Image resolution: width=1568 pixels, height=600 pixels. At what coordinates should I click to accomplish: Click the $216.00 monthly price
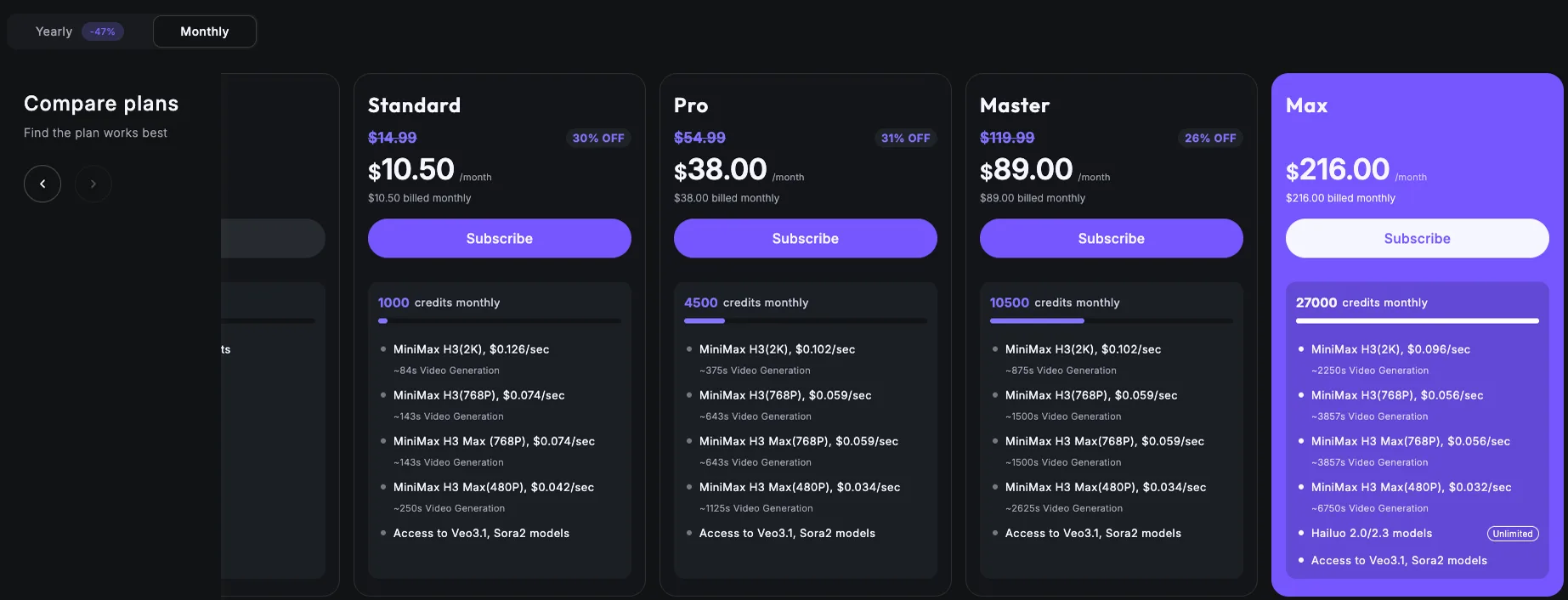[1338, 170]
